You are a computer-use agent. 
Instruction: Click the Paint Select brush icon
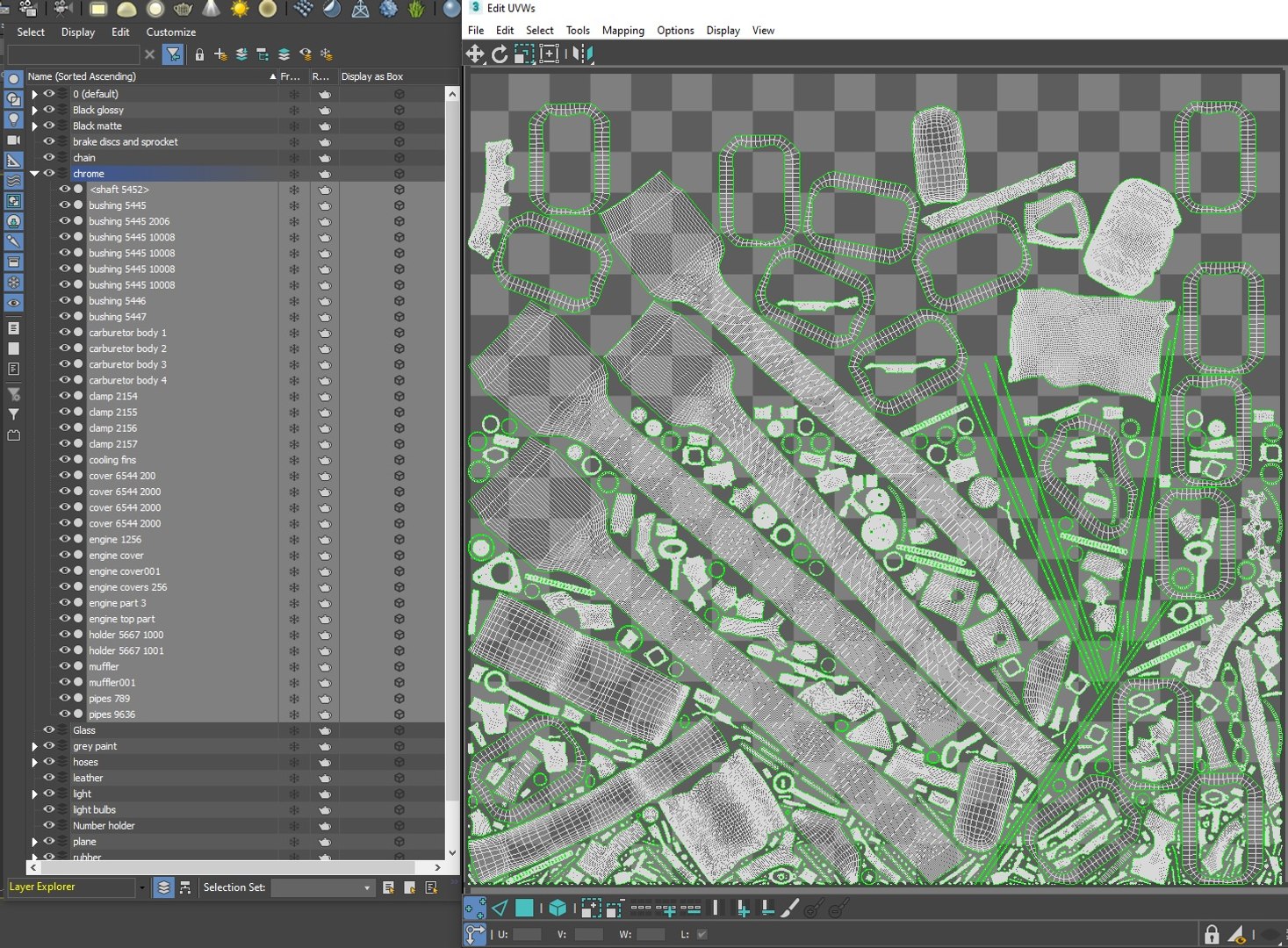[790, 908]
